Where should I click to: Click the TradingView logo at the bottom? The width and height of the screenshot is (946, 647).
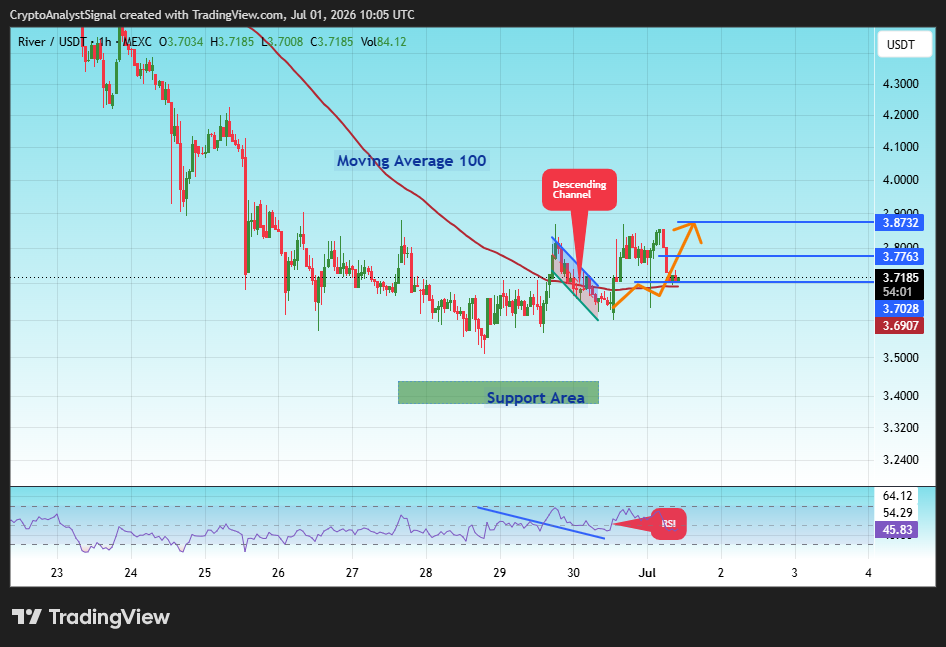point(91,617)
